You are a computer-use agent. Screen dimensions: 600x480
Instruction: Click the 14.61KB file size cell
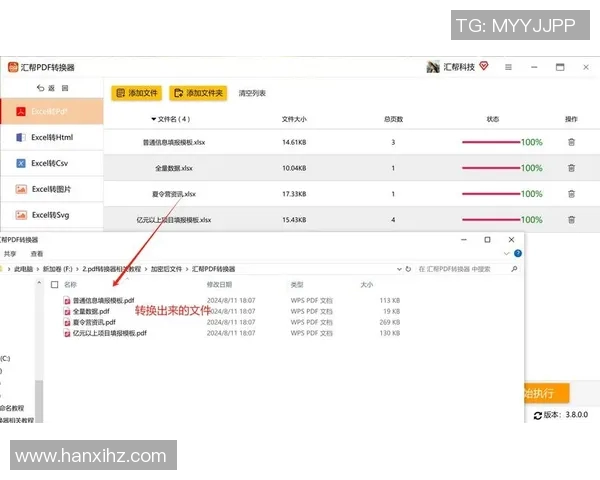[x=294, y=142]
